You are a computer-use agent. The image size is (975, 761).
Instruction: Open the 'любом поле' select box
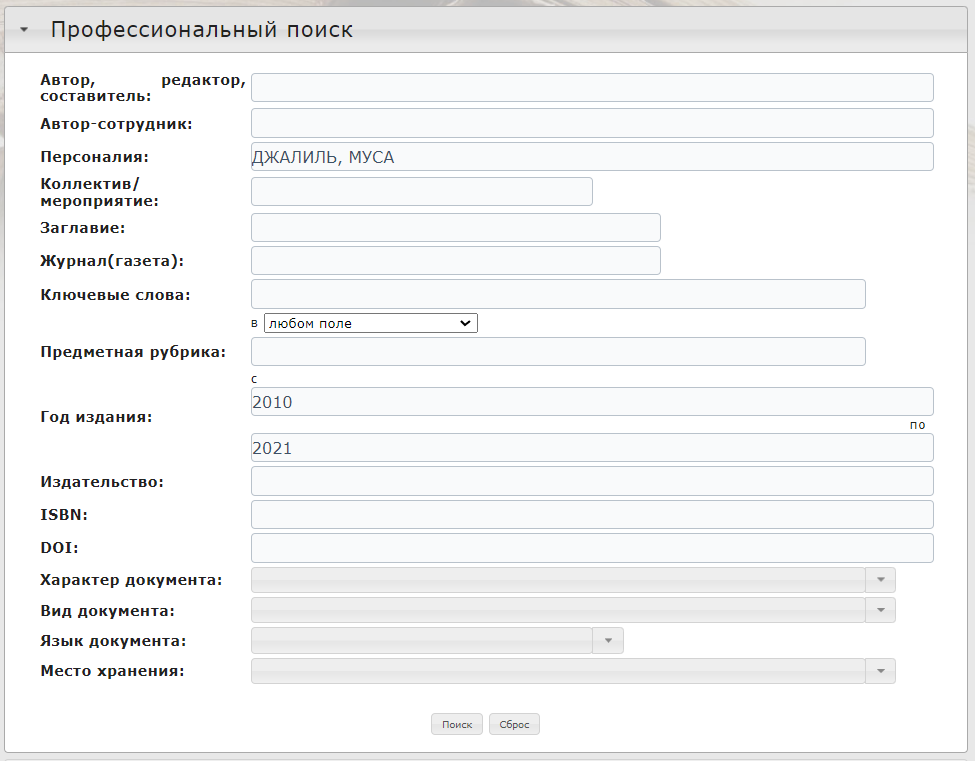tap(370, 323)
